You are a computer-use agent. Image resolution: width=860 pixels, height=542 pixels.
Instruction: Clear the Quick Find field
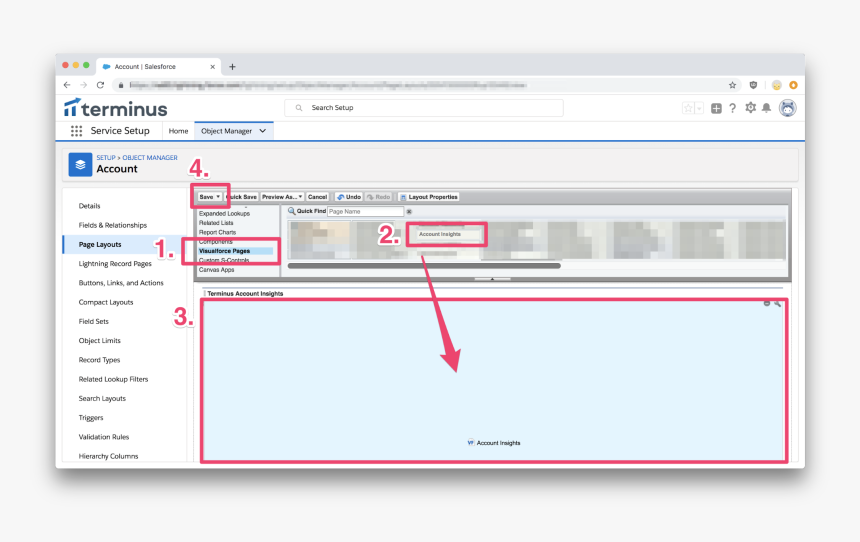click(x=409, y=211)
